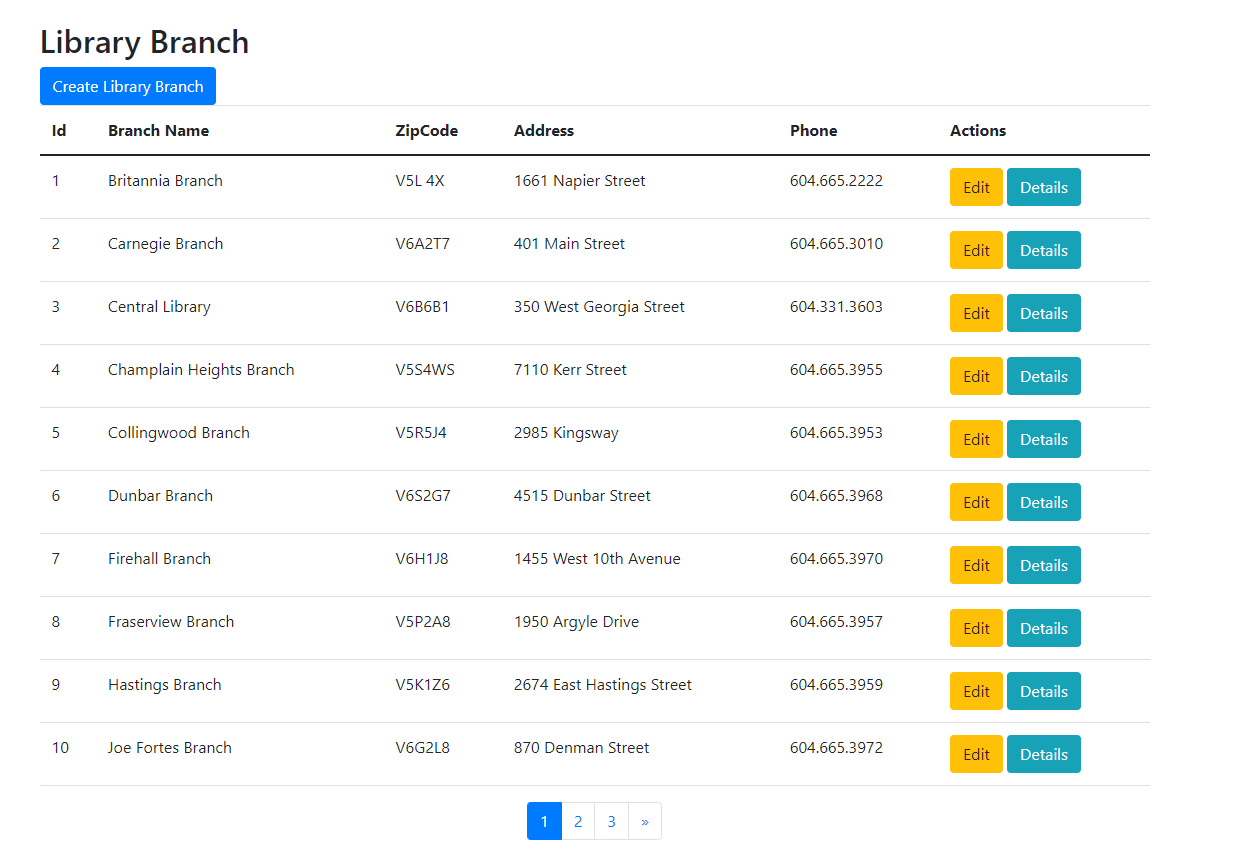View Details for Hastings Branch
This screenshot has width=1242, height=850.
pos(1043,691)
